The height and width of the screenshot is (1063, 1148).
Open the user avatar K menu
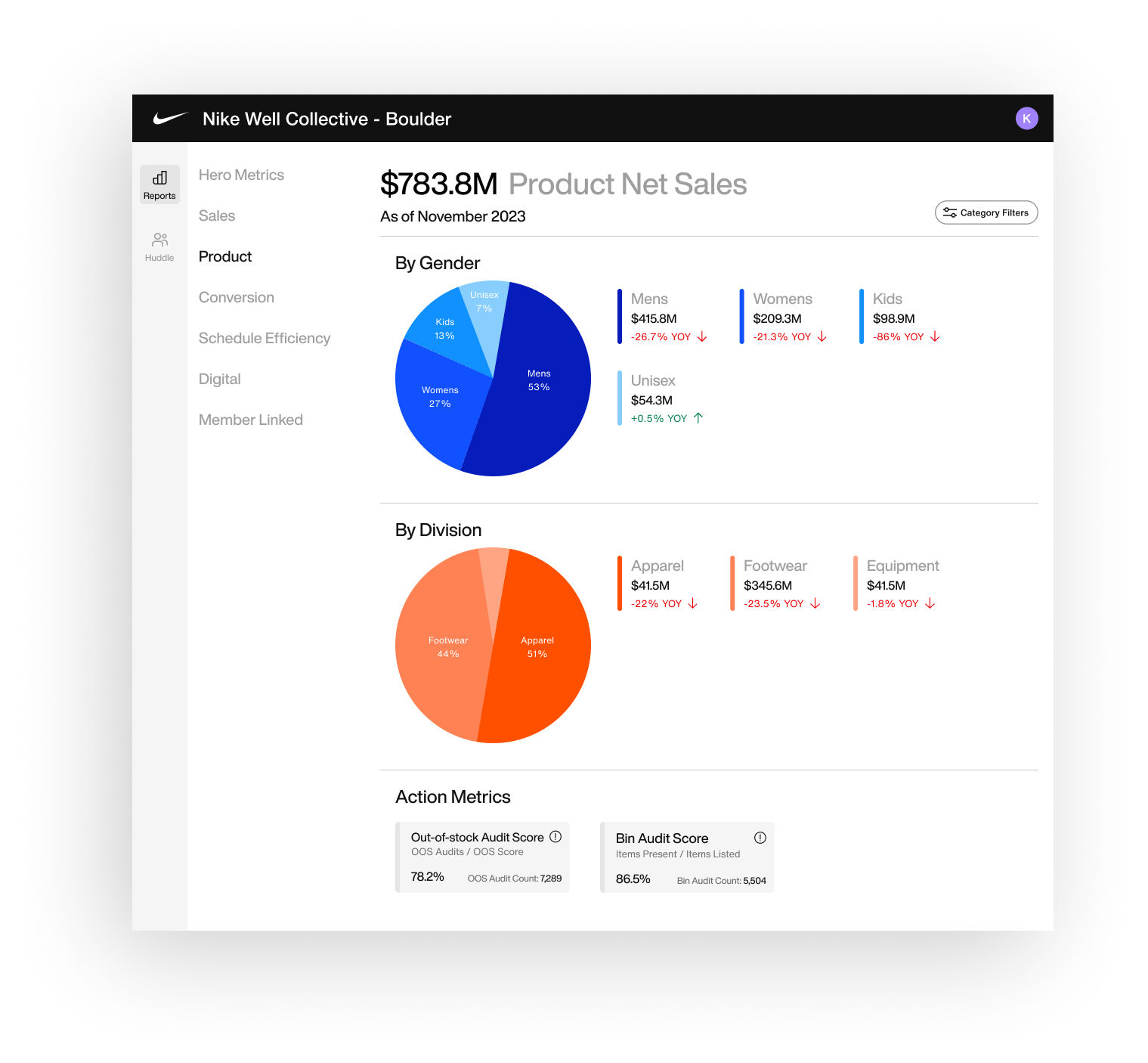pyautogui.click(x=1026, y=118)
